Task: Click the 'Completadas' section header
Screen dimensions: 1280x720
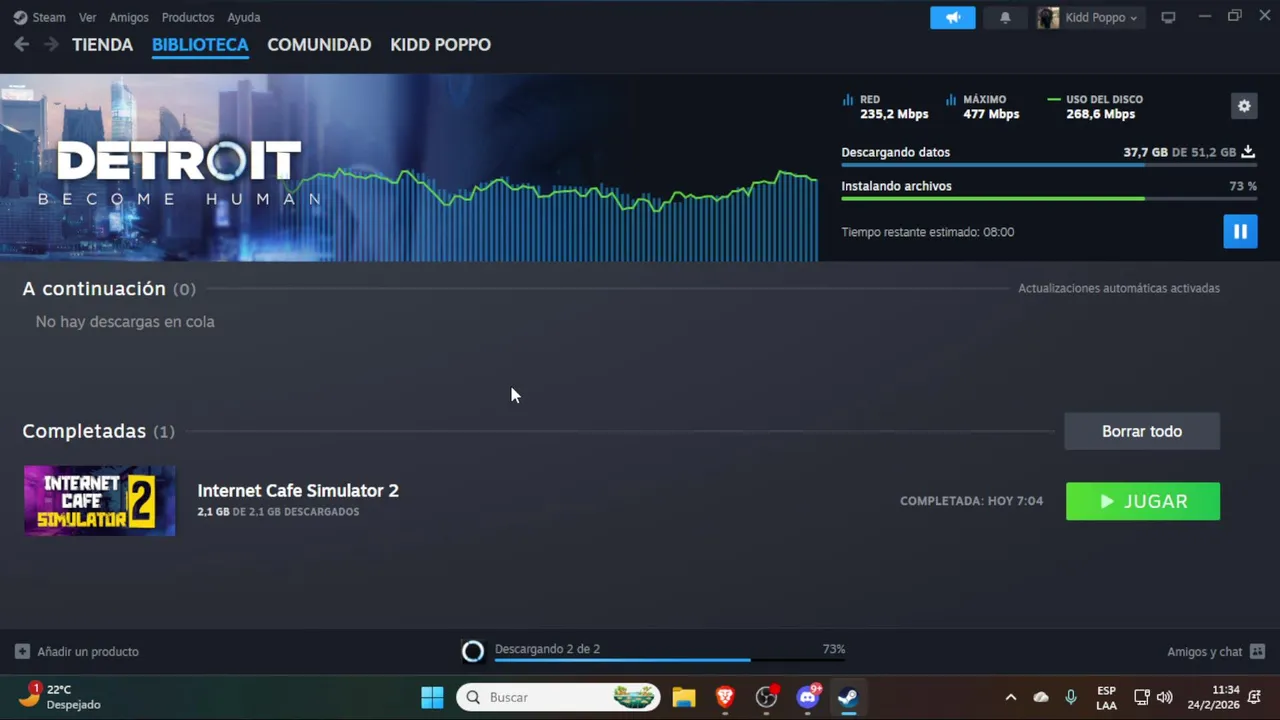Action: pyautogui.click(x=98, y=431)
